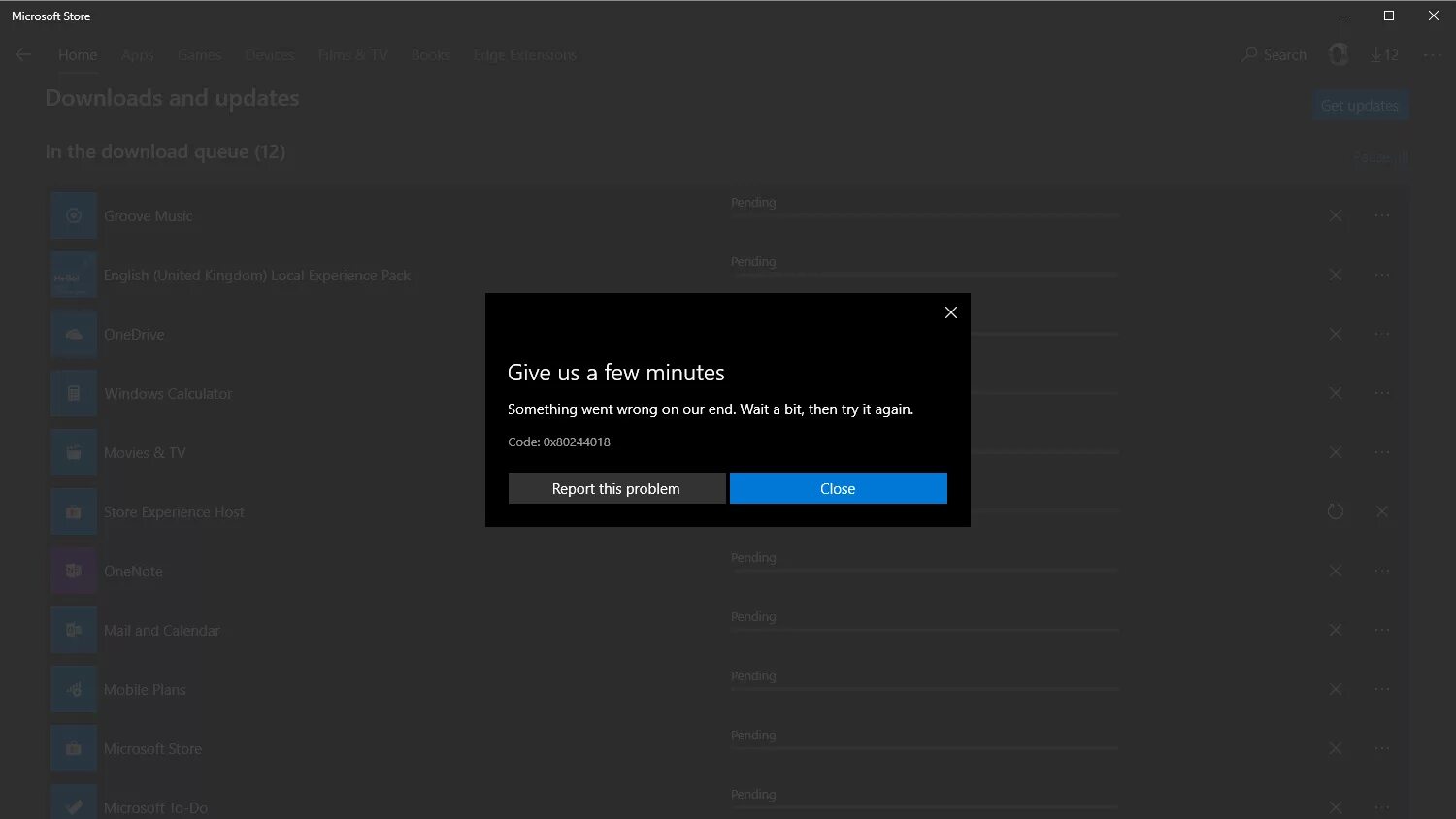1456x819 pixels.
Task: Switch to the Games tab
Action: [199, 55]
